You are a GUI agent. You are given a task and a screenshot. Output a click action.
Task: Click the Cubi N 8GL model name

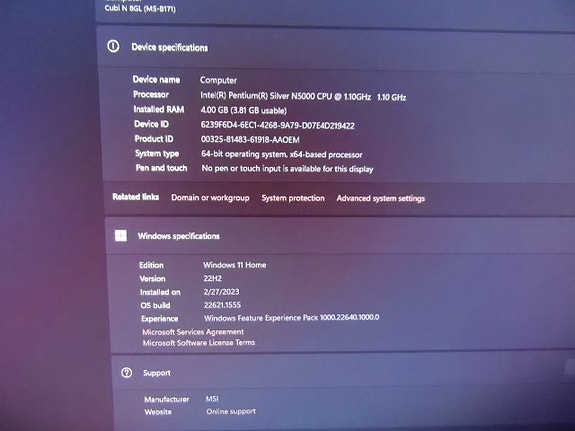(x=140, y=8)
